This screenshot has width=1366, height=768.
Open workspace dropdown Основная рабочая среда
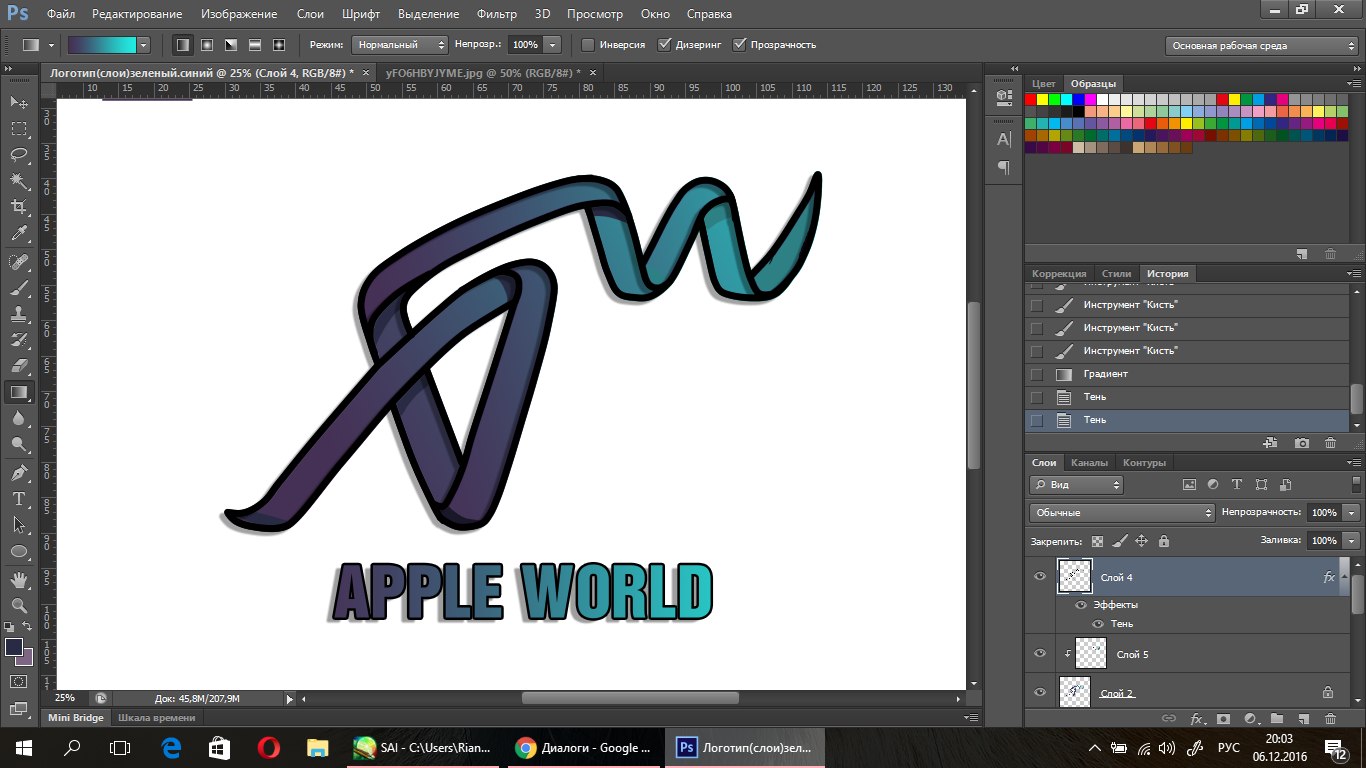pyautogui.click(x=1262, y=45)
